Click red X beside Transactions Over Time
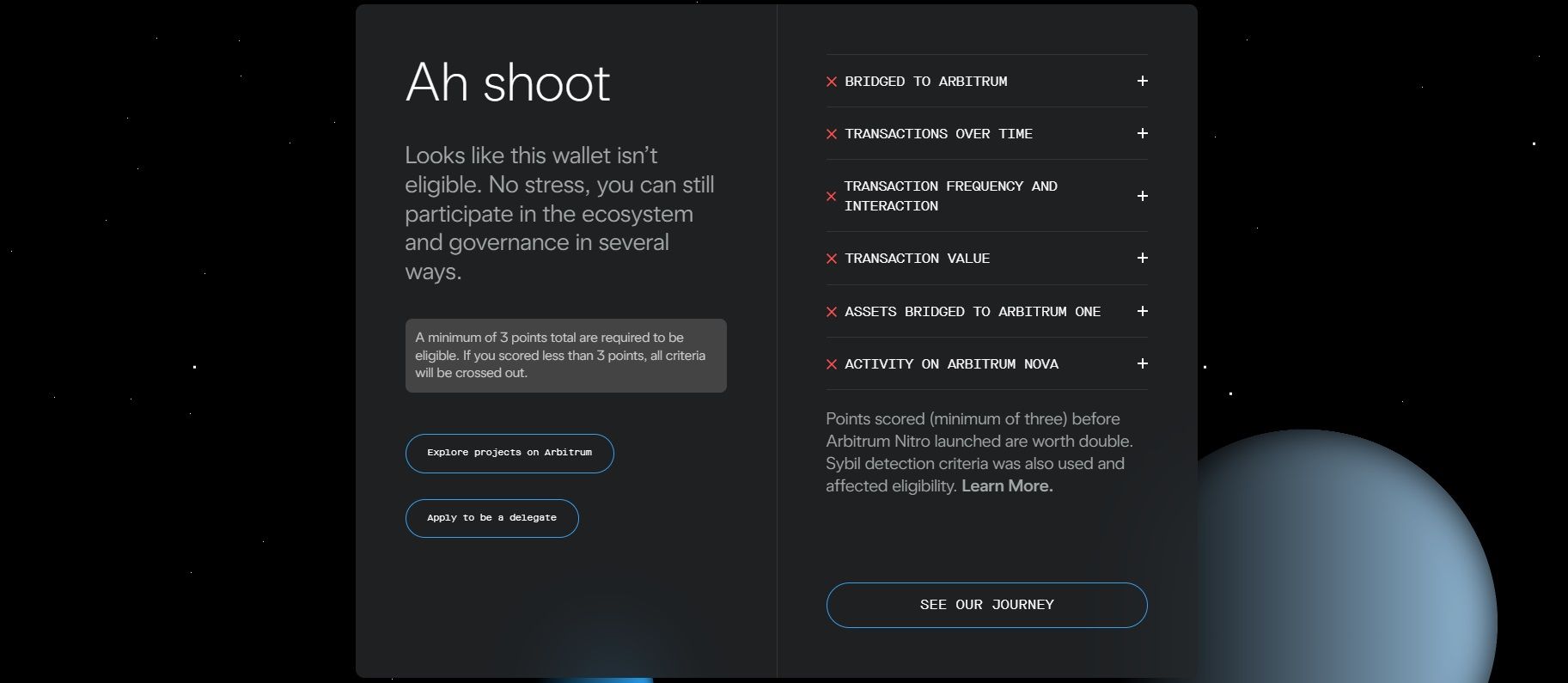1568x683 pixels. click(x=832, y=134)
